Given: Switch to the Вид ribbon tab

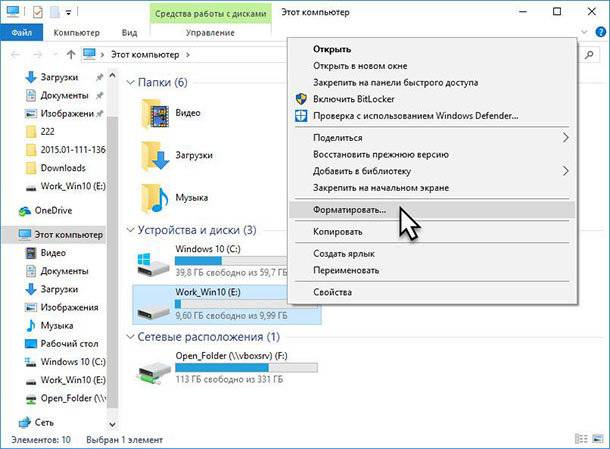Looking at the screenshot, I should [x=131, y=33].
